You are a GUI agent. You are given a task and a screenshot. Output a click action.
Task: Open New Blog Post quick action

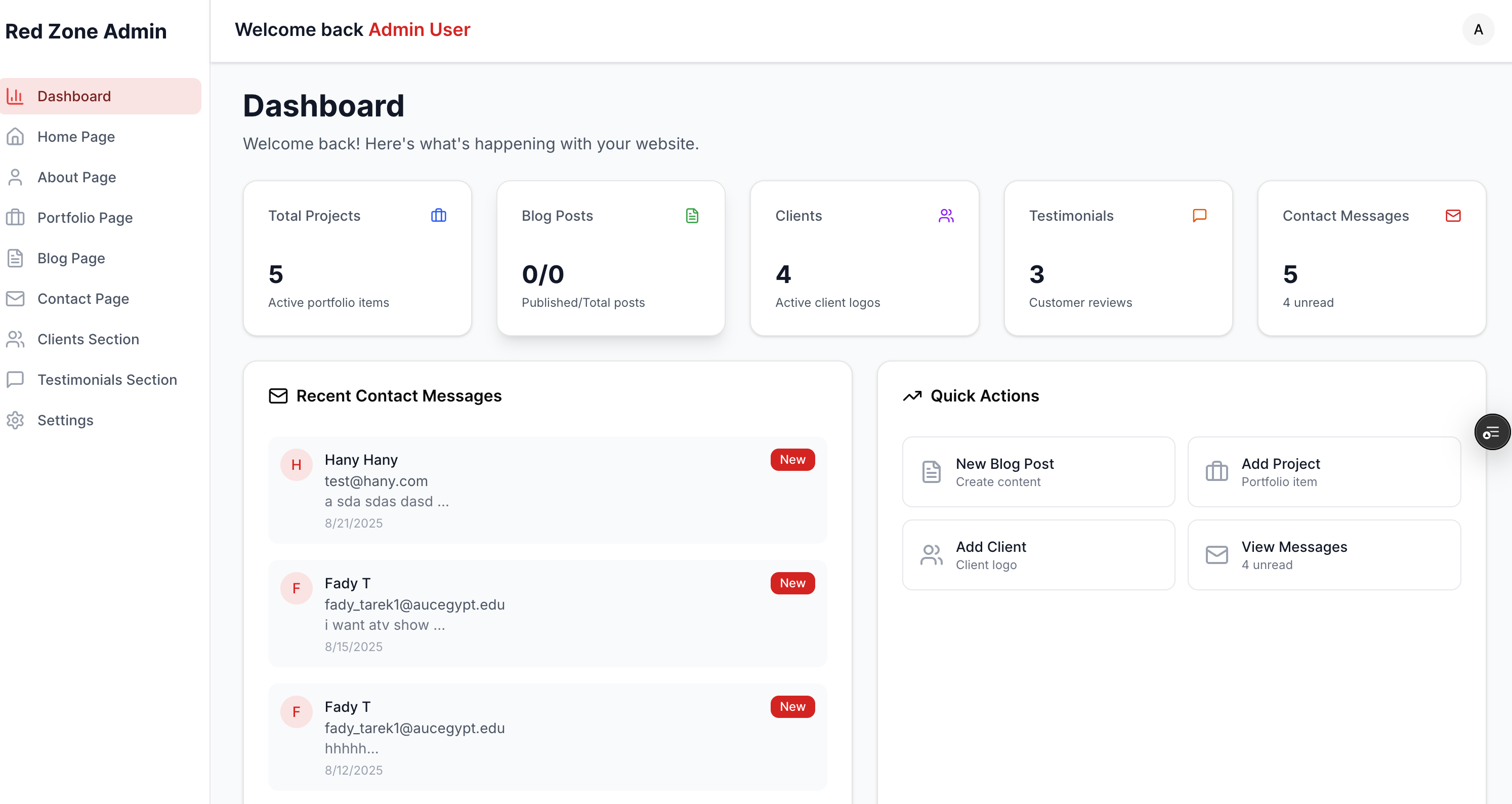point(1037,471)
